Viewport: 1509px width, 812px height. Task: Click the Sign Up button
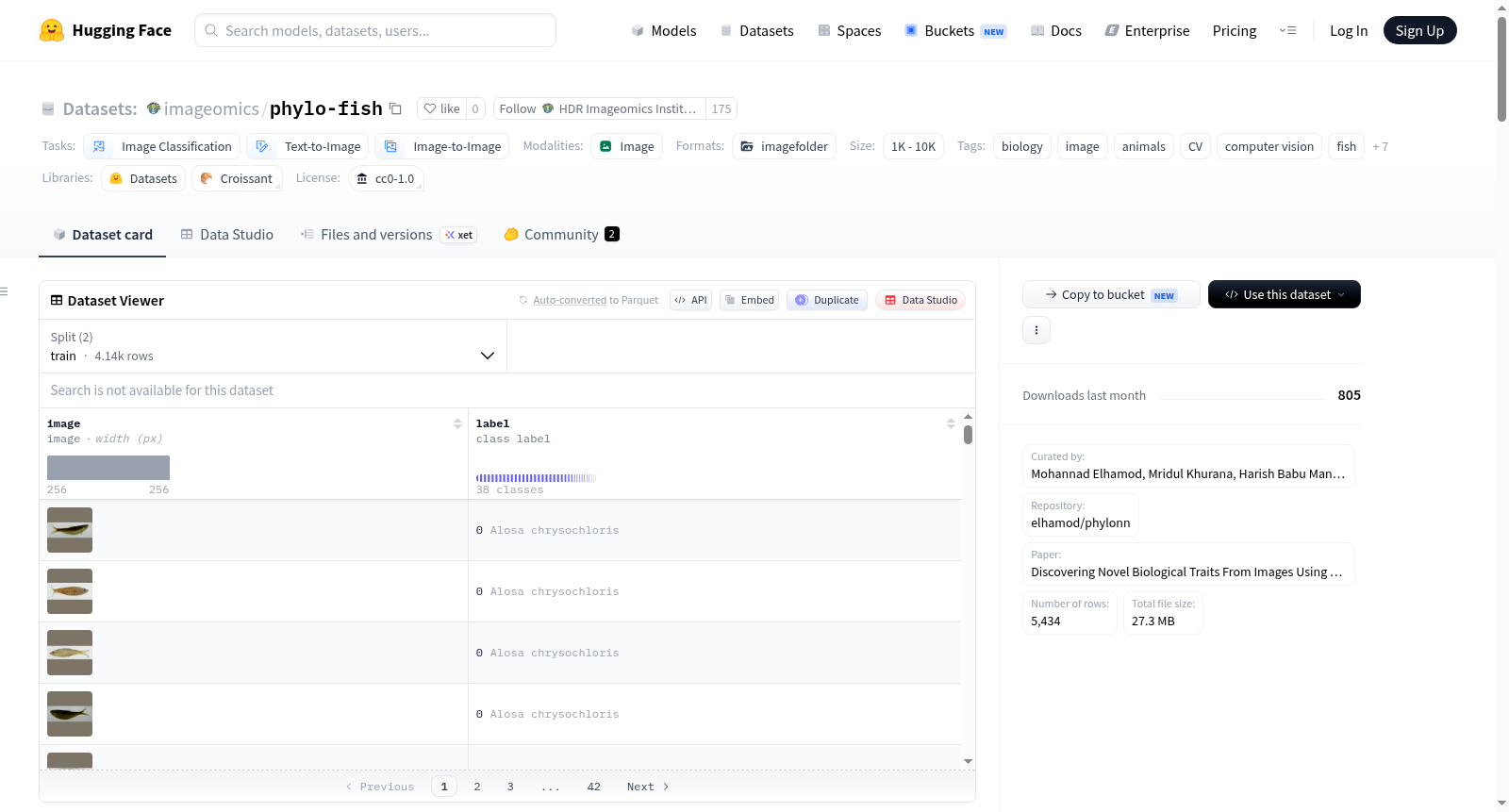pyautogui.click(x=1419, y=30)
